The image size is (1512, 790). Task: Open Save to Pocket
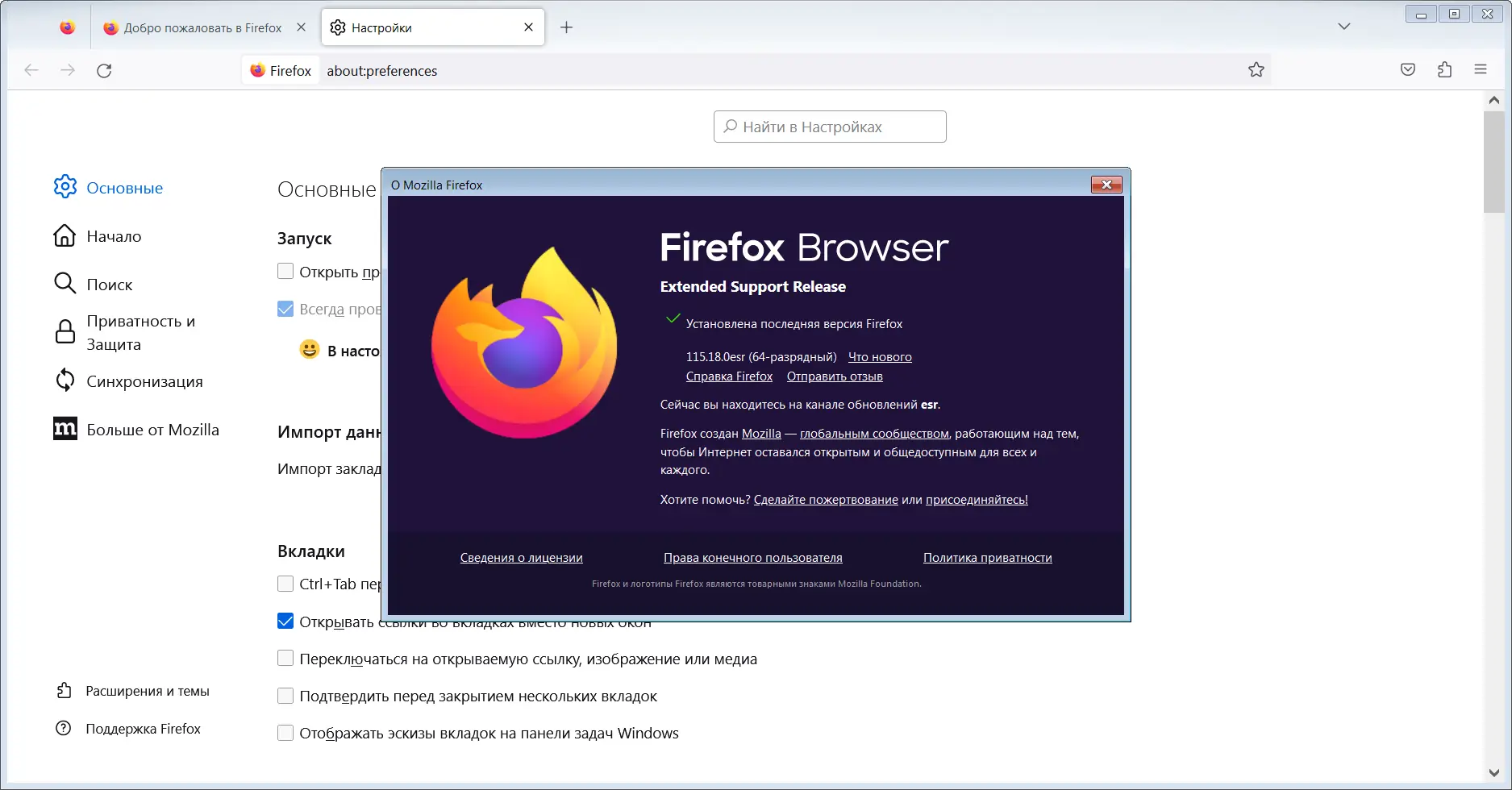[1408, 70]
